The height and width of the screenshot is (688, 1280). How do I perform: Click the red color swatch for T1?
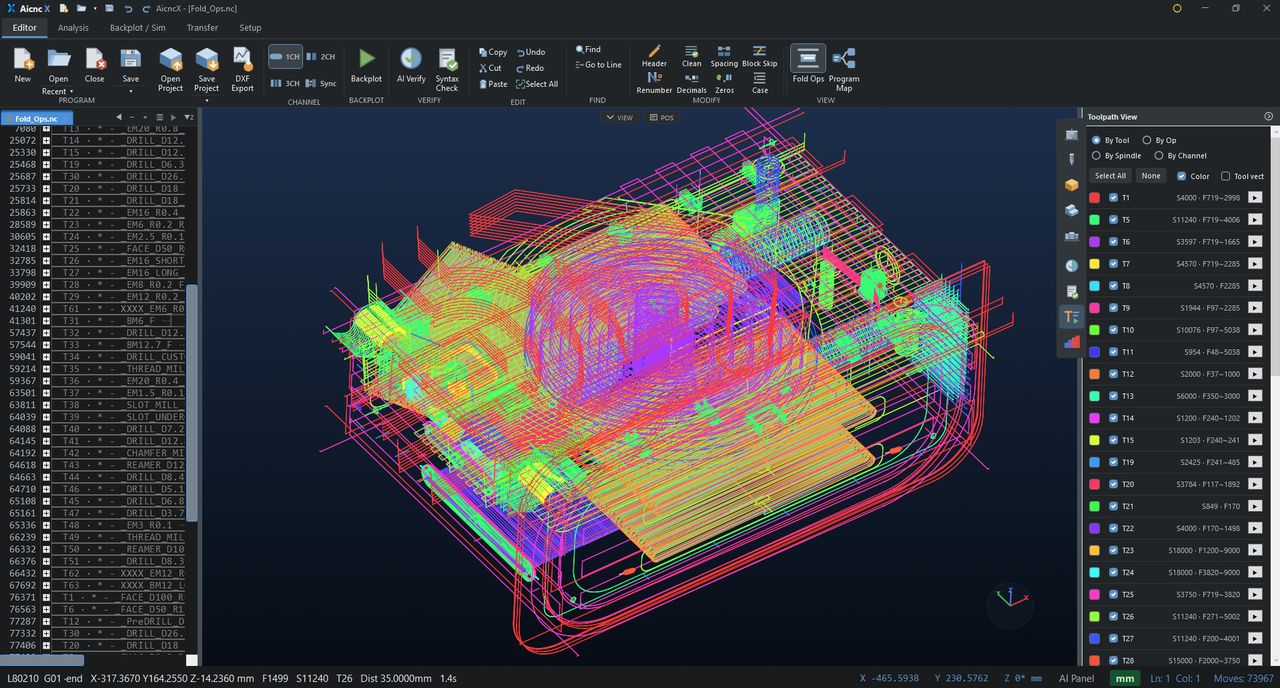point(1095,198)
